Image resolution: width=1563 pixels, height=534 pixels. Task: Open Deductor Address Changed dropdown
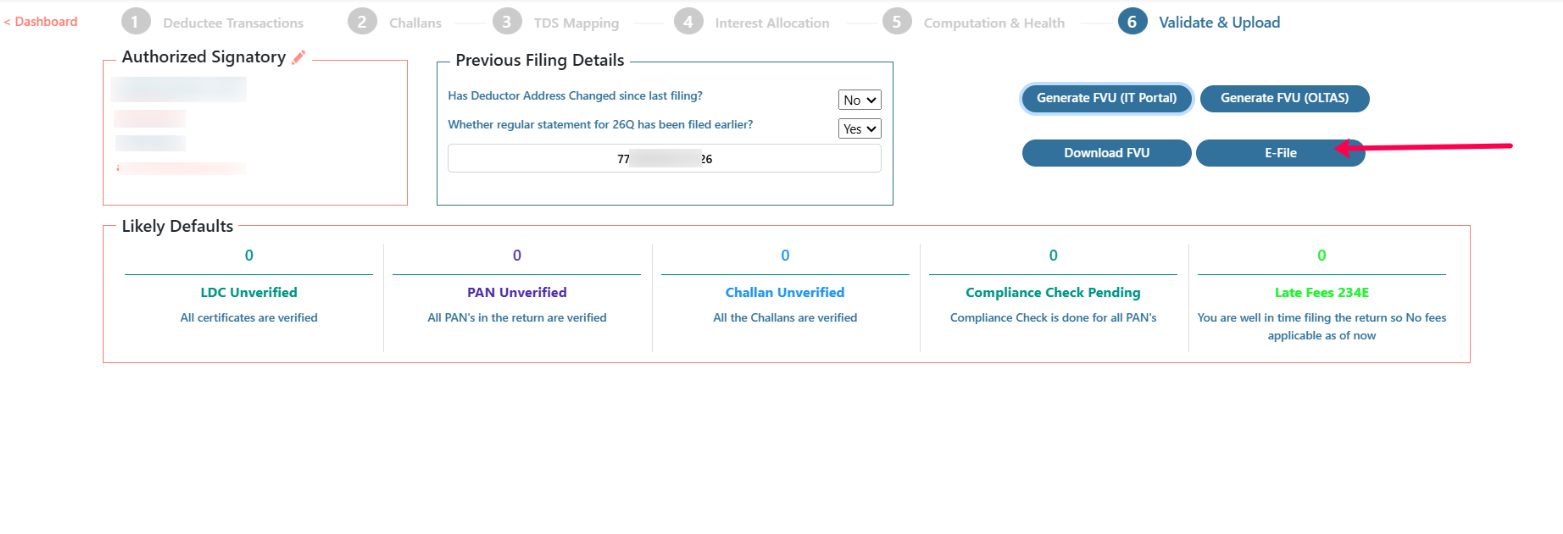(x=859, y=100)
